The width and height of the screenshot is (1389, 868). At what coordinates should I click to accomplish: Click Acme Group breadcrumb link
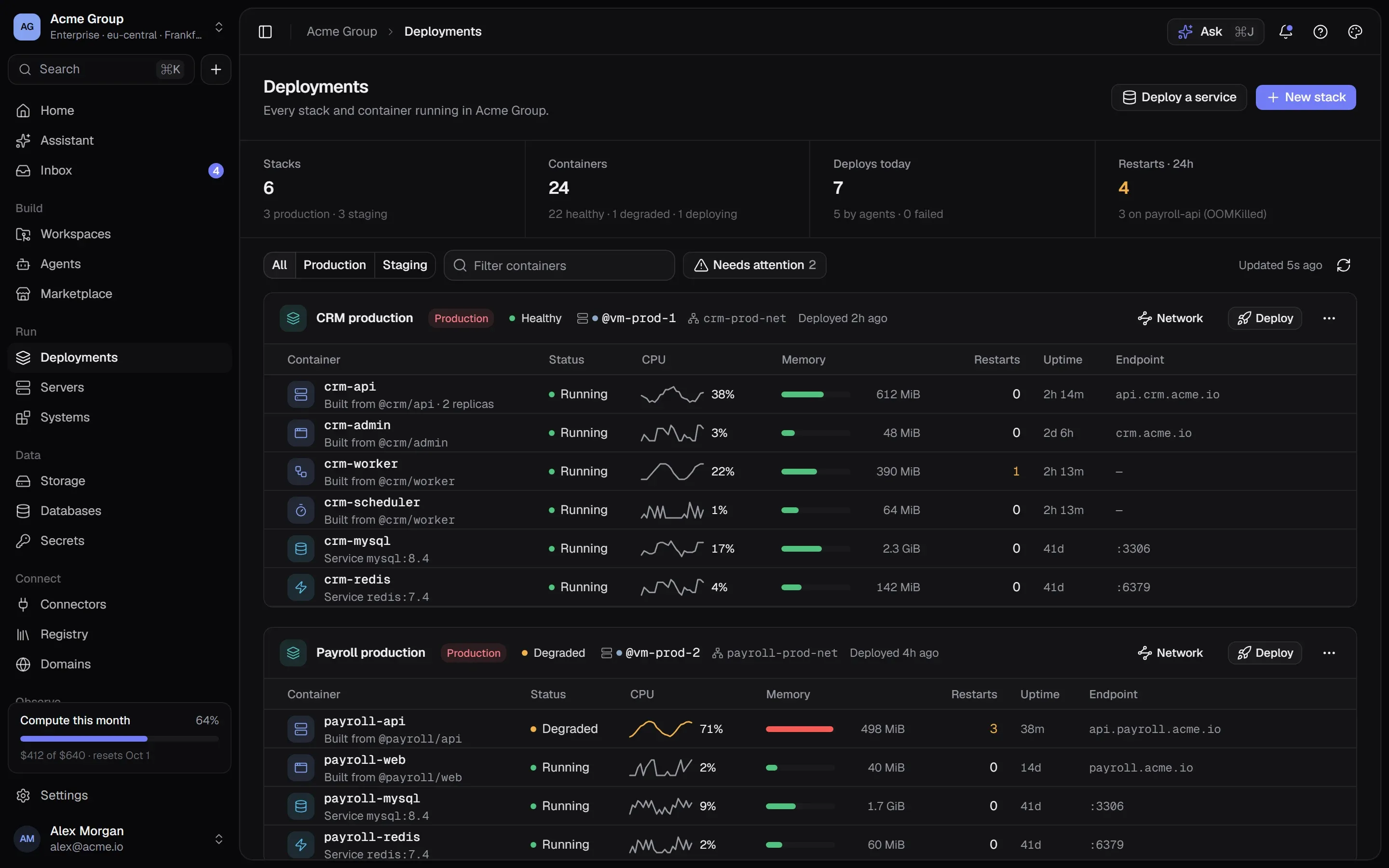click(342, 31)
